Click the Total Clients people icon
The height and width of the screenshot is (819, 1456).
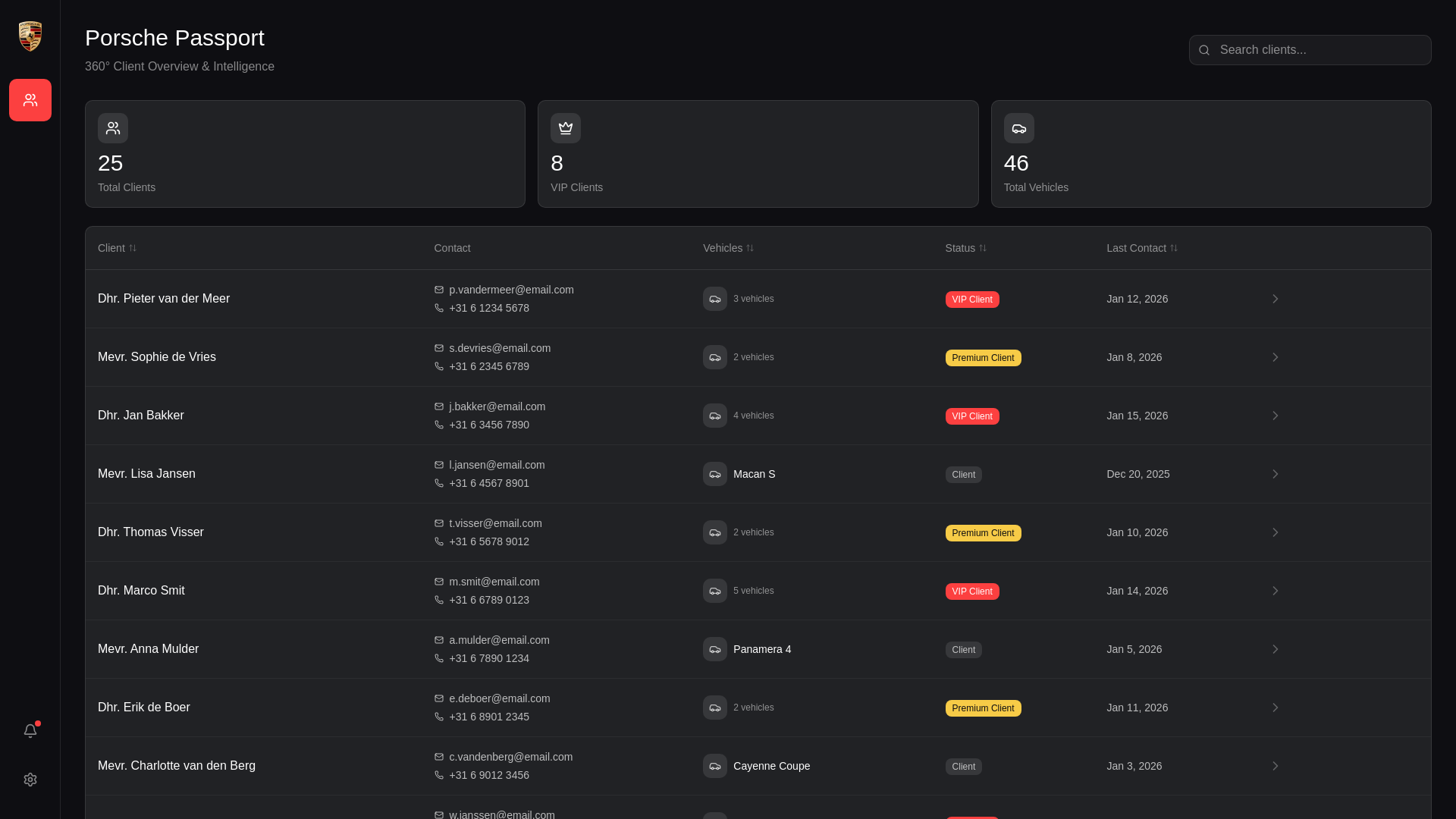[113, 128]
